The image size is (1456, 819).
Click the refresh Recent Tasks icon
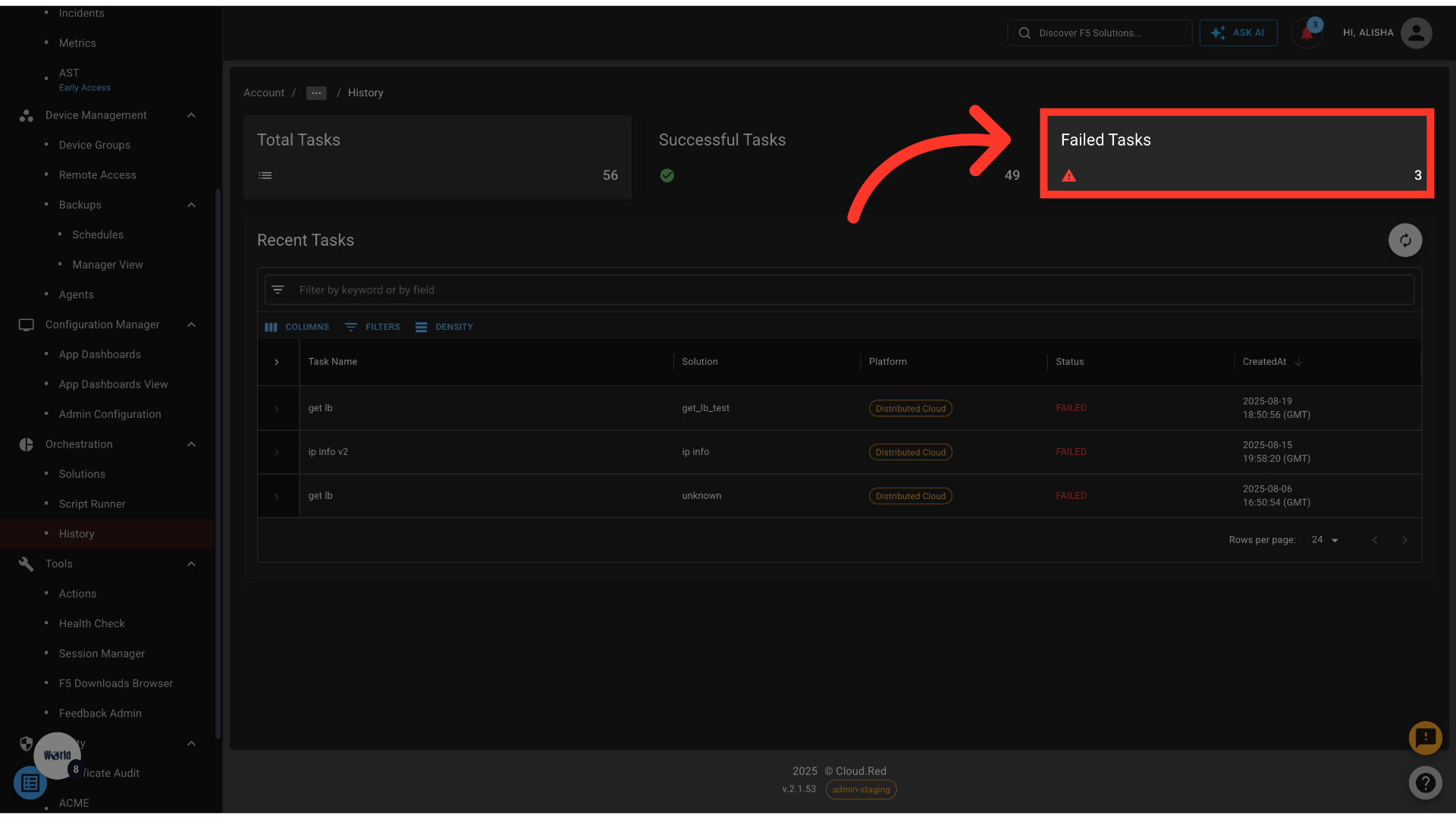1404,240
